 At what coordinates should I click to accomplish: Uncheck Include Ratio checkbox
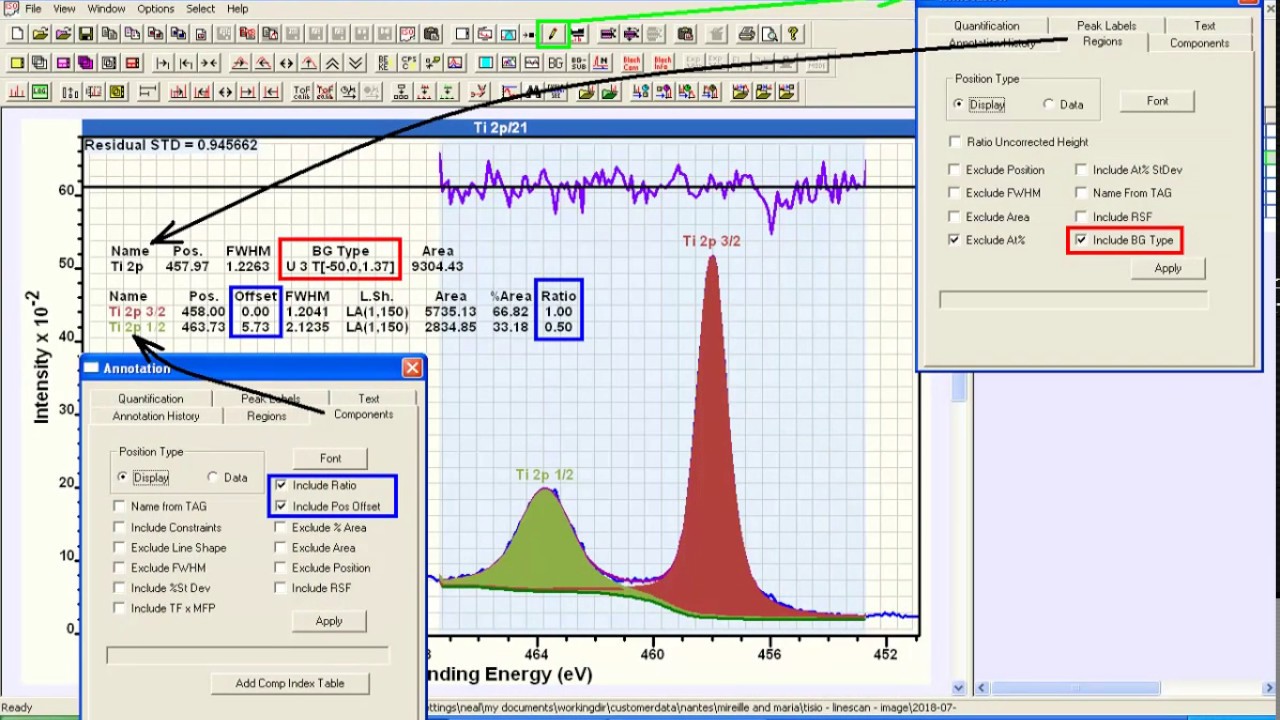click(x=281, y=485)
